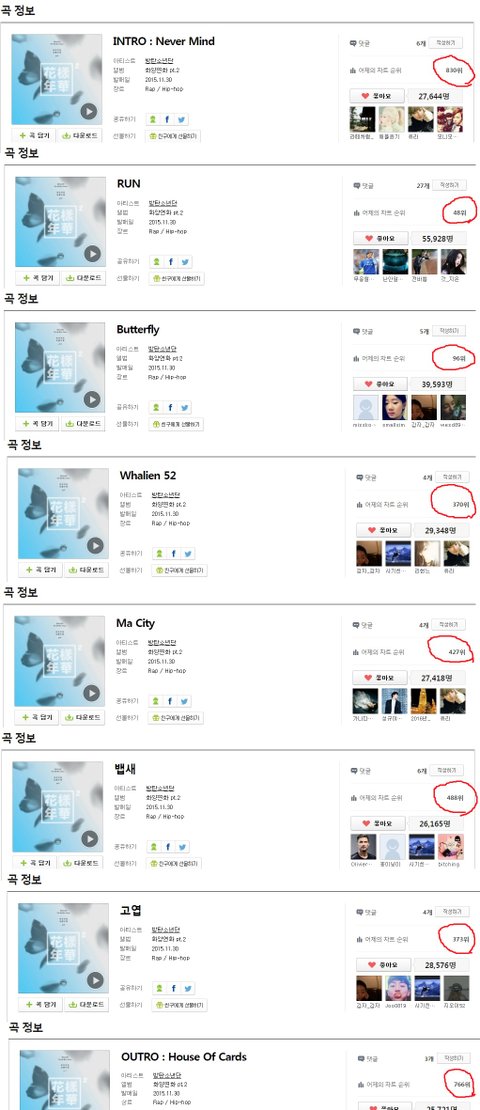Toggle 좋아요 for Whalien 52

(383, 530)
